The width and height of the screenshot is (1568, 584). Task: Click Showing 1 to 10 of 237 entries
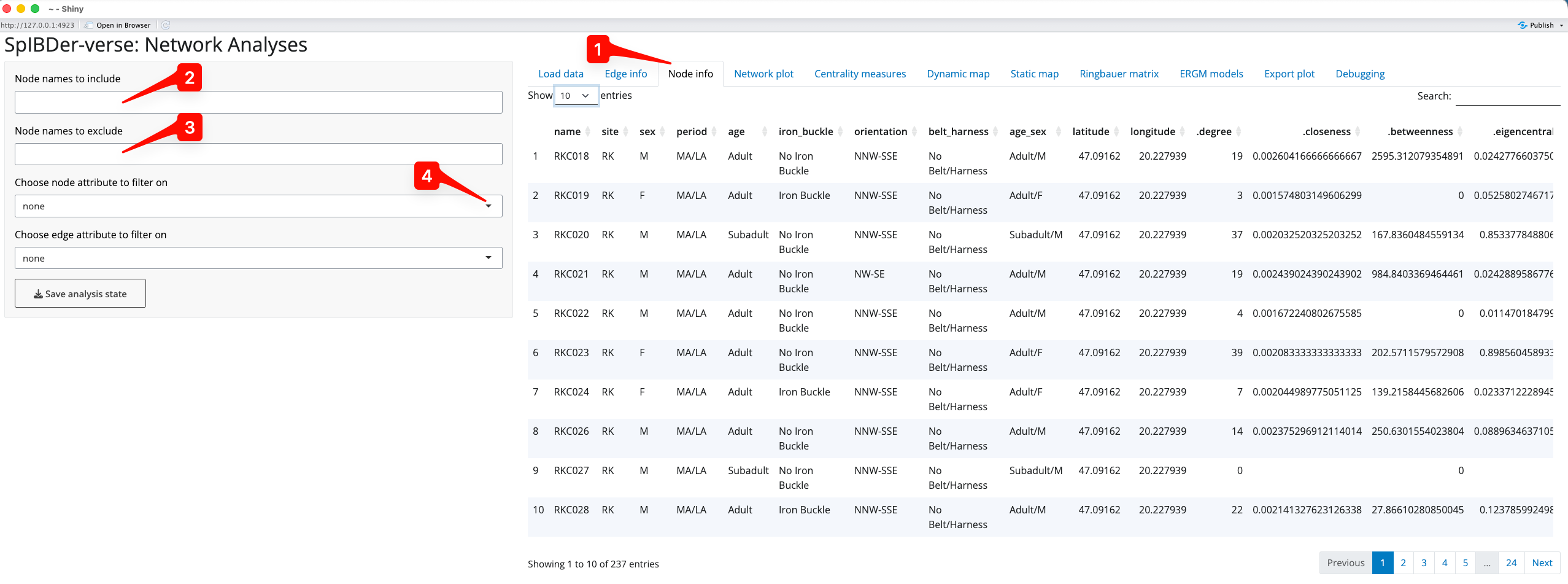(593, 564)
